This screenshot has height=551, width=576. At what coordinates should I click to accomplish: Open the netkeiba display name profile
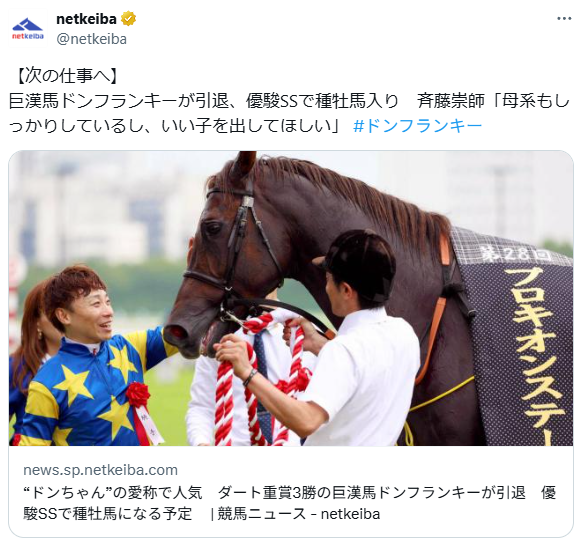click(x=86, y=19)
